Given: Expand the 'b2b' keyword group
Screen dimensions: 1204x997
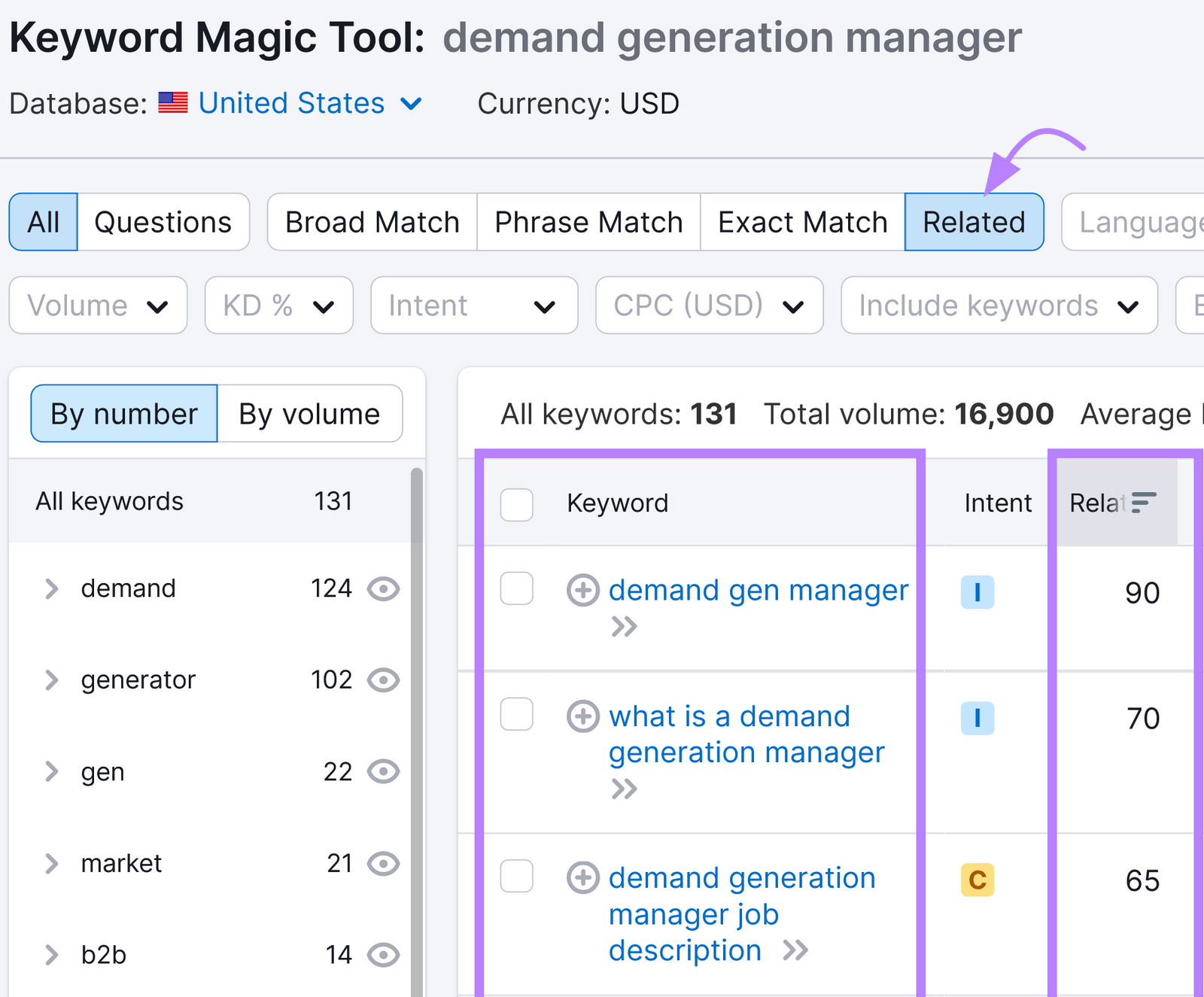Looking at the screenshot, I should tap(51, 955).
